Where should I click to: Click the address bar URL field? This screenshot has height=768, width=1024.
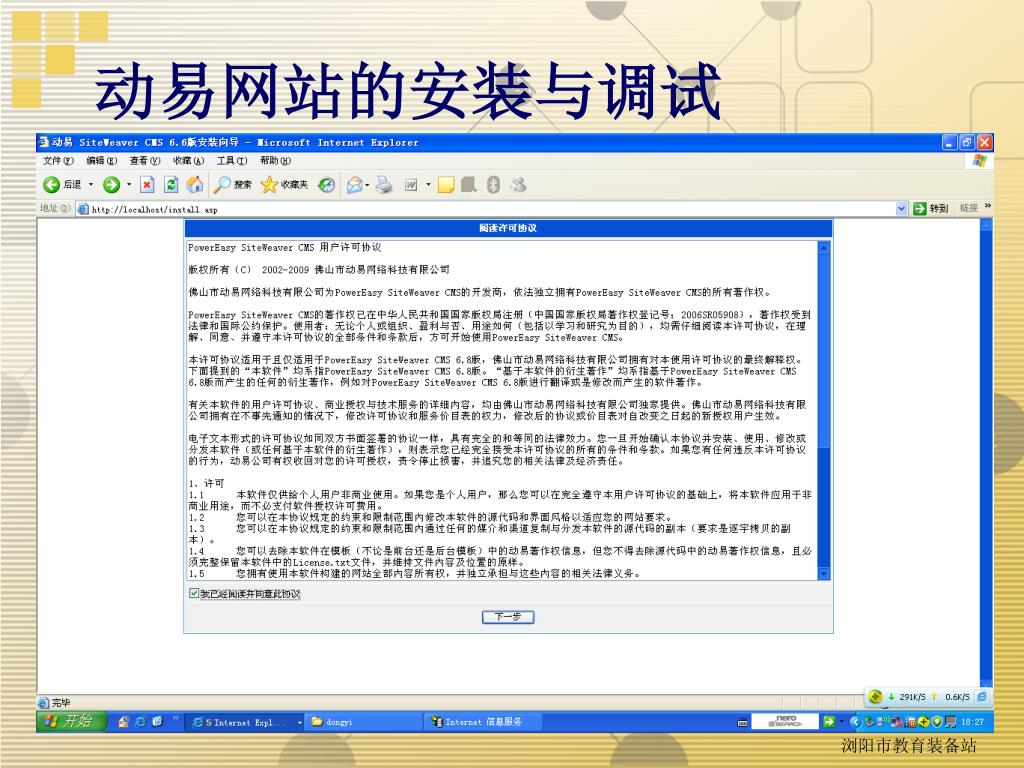(492, 209)
